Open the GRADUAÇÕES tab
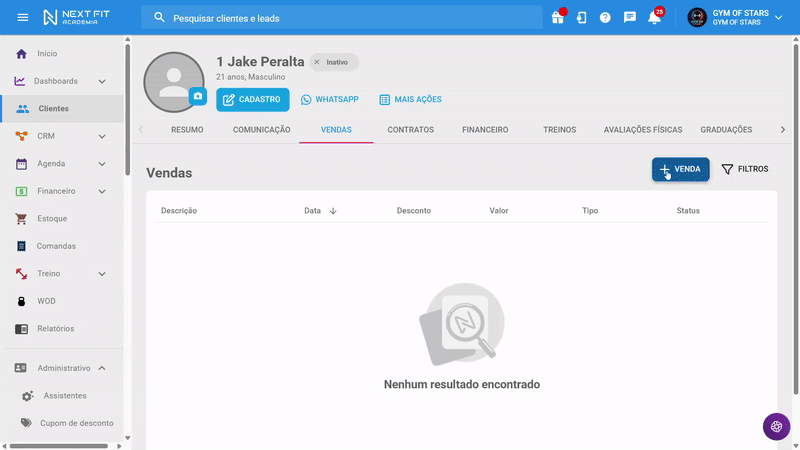 click(726, 130)
